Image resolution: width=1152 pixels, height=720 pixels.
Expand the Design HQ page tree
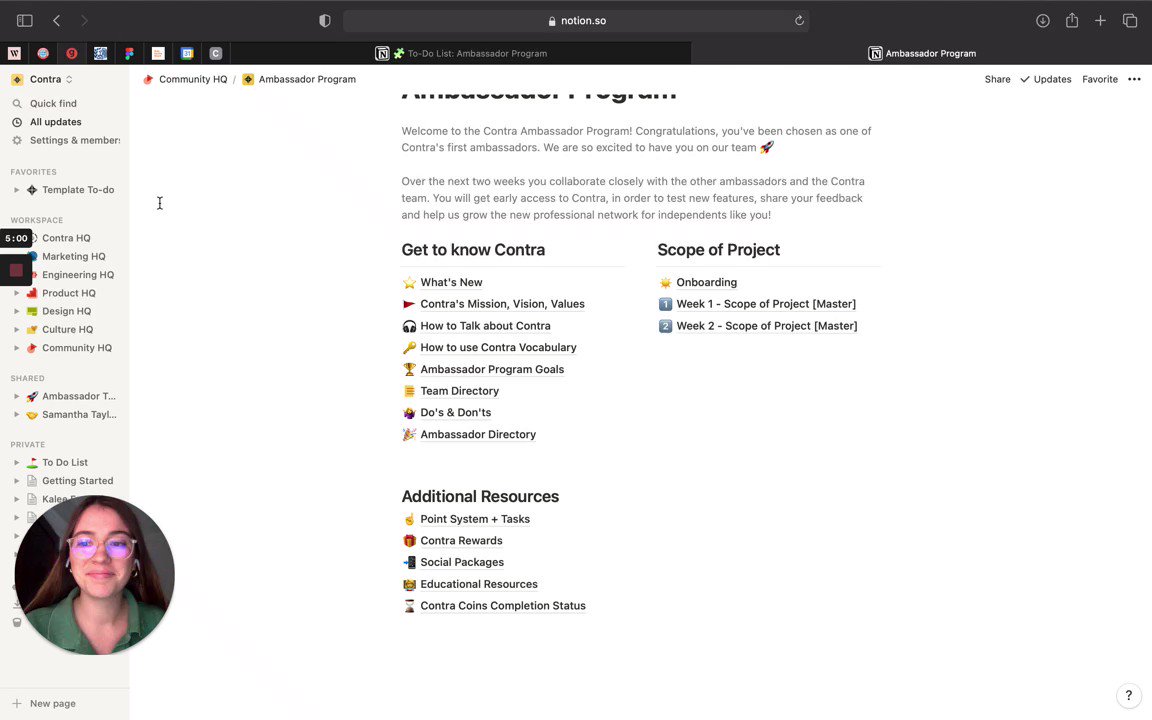pos(16,312)
